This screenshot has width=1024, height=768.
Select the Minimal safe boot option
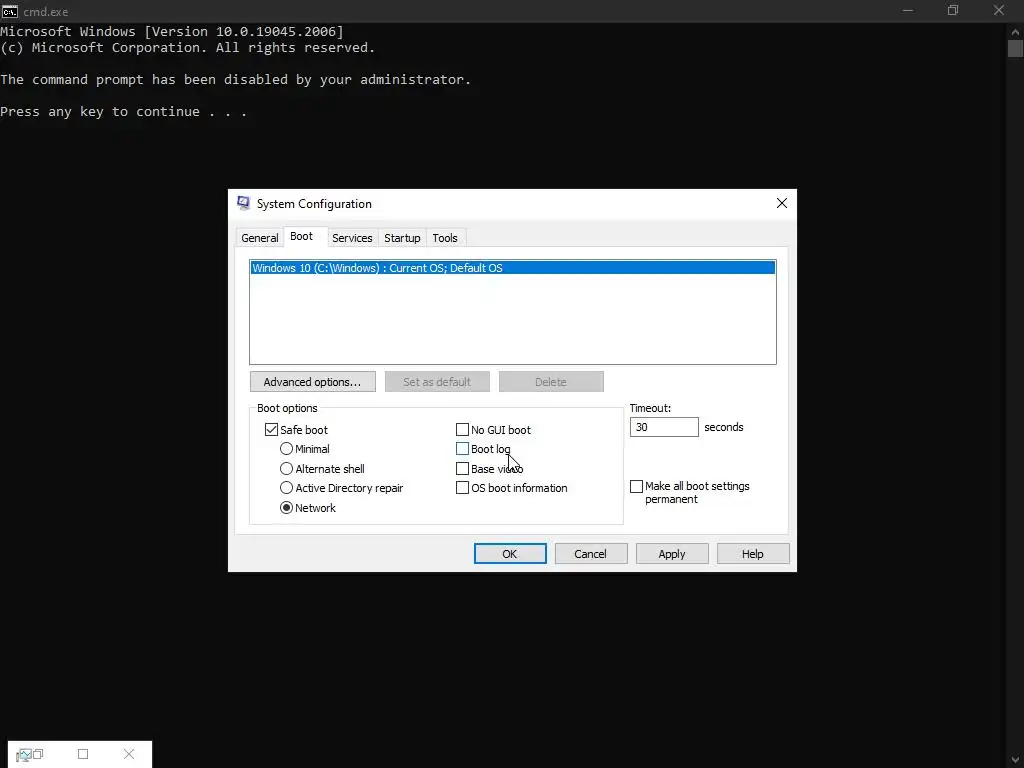(286, 449)
